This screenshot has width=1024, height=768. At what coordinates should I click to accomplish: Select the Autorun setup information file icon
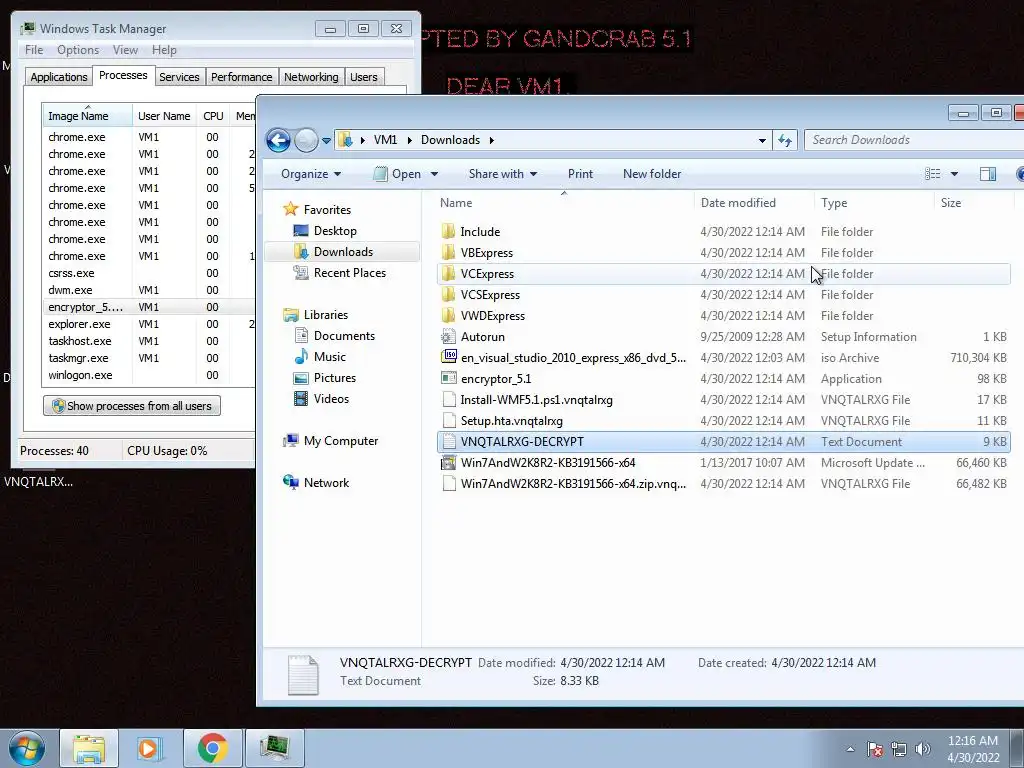point(448,336)
